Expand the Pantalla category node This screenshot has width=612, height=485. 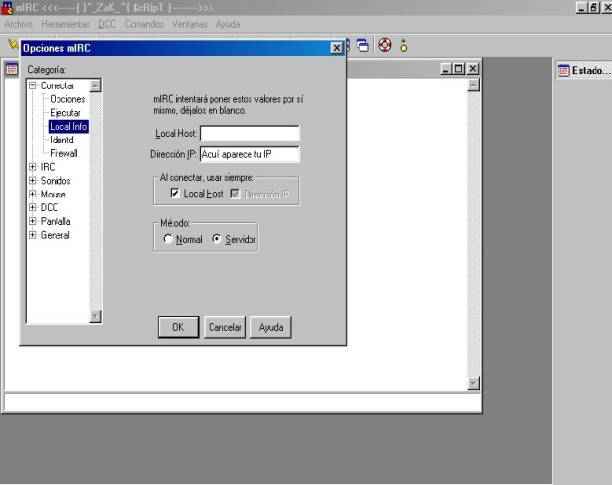pyautogui.click(x=33, y=221)
